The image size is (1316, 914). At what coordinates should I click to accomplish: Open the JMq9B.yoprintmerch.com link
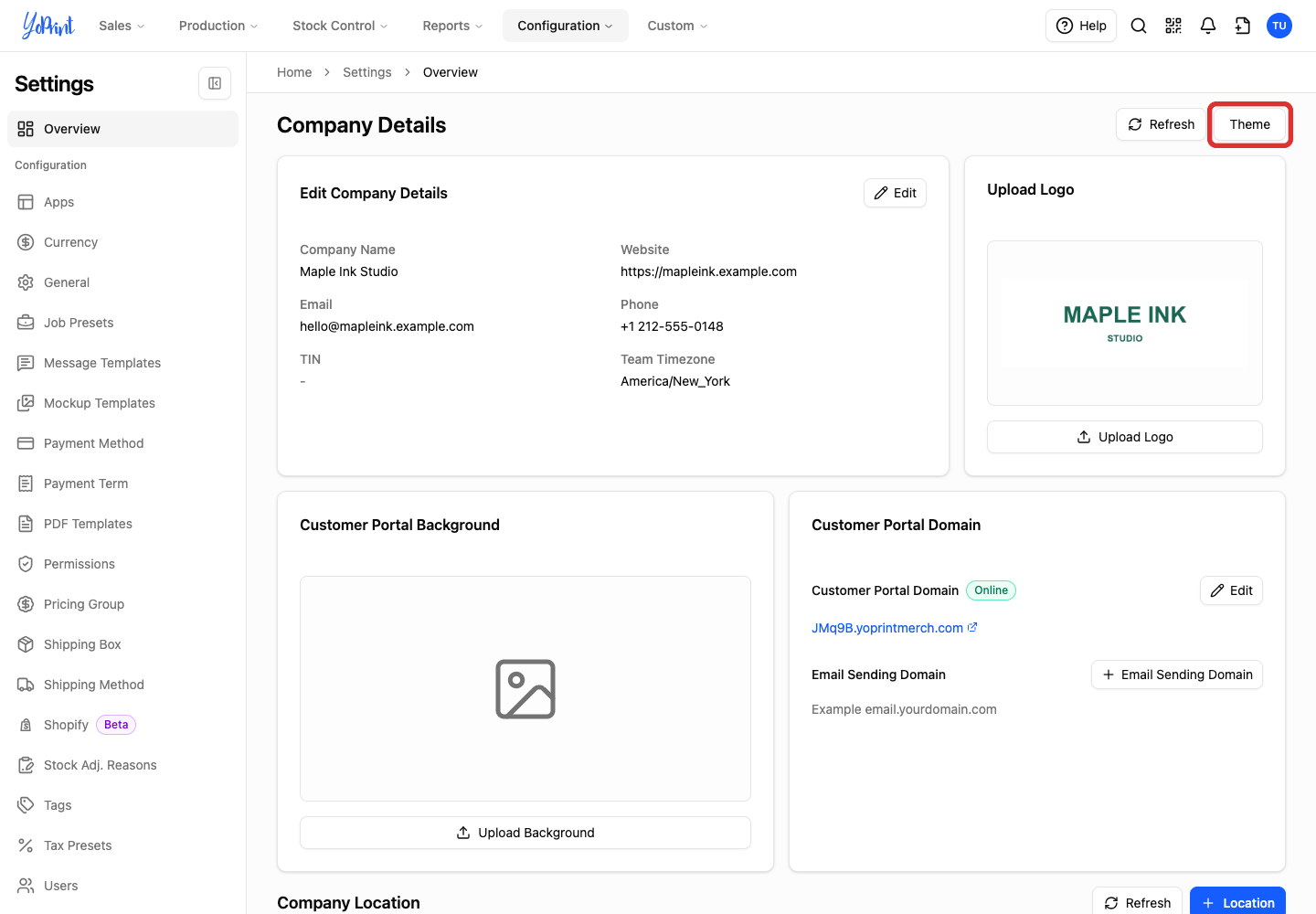click(x=895, y=628)
